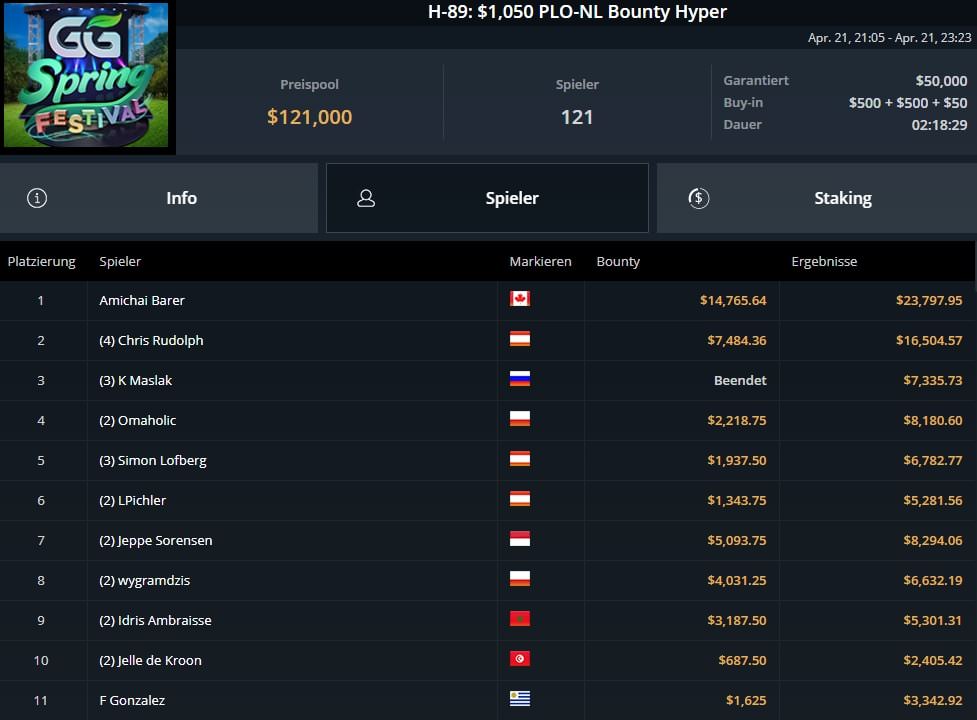Viewport: 977px width, 720px height.
Task: Click the dollar coin Staking icon
Action: tap(699, 198)
